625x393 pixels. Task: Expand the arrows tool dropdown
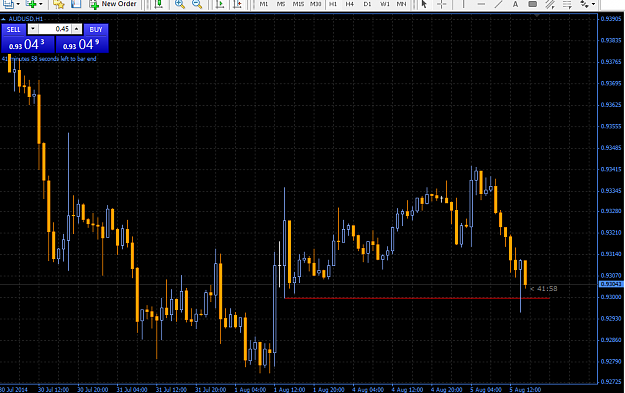[594, 4]
